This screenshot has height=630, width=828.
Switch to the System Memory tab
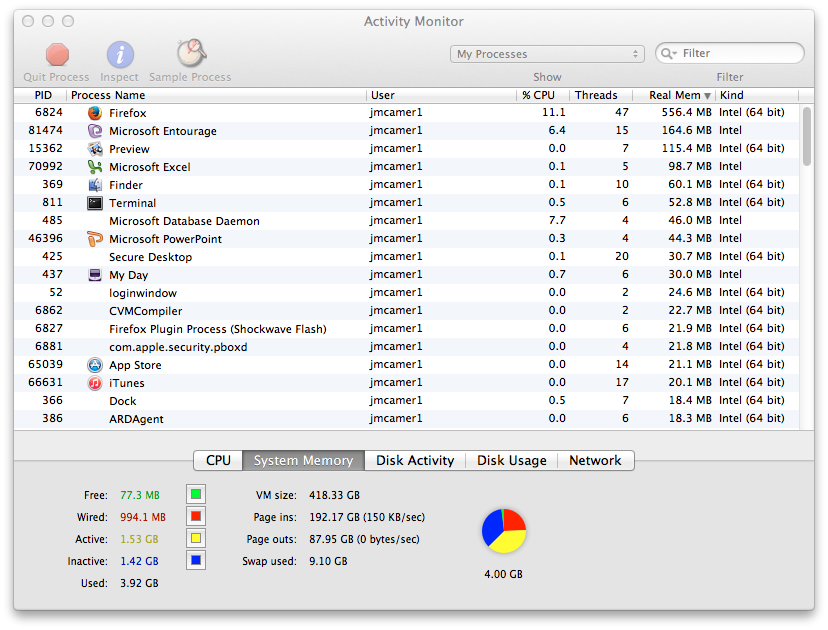[303, 460]
